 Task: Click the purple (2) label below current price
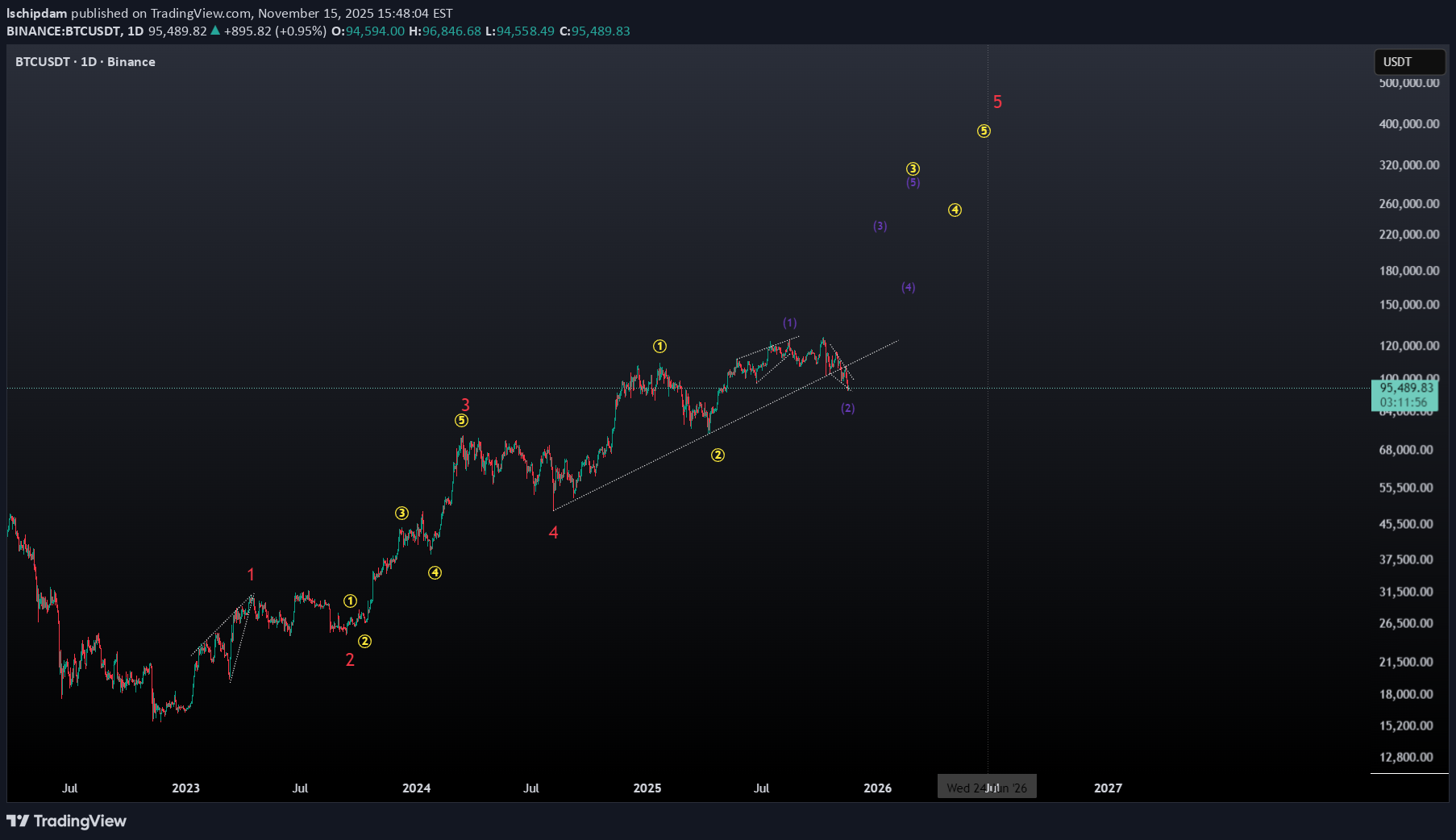coord(847,409)
